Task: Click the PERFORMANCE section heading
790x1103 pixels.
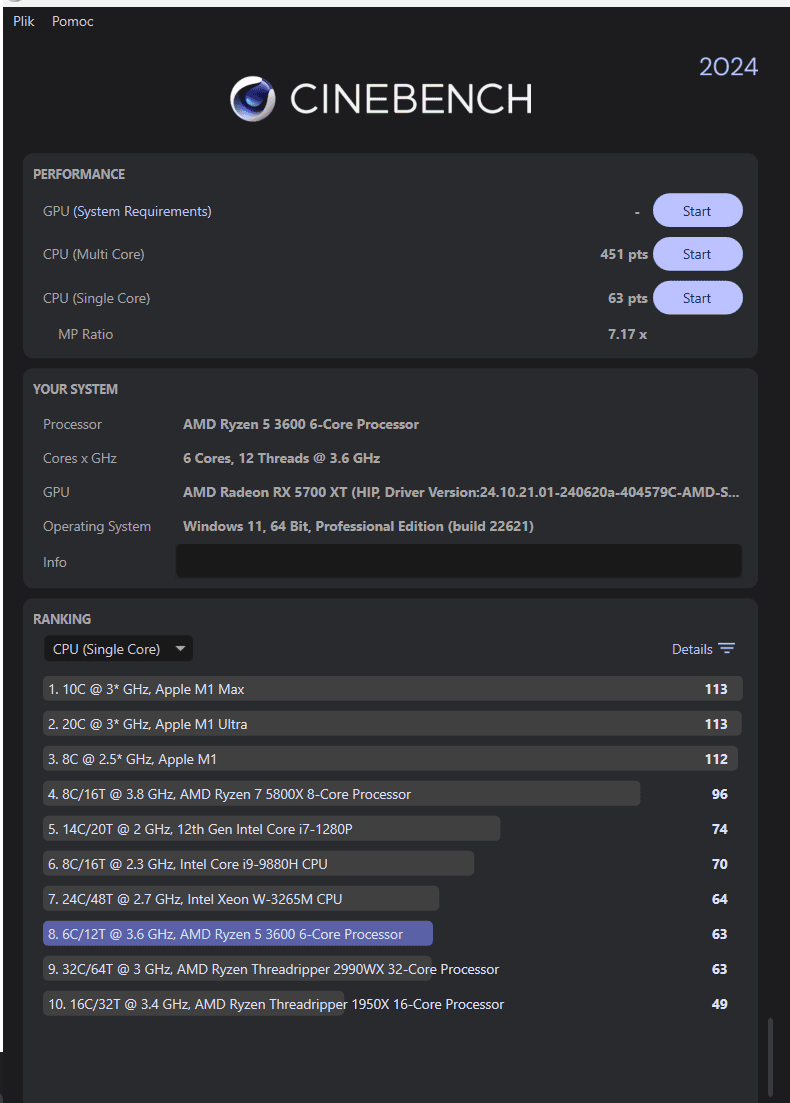Action: 79,174
